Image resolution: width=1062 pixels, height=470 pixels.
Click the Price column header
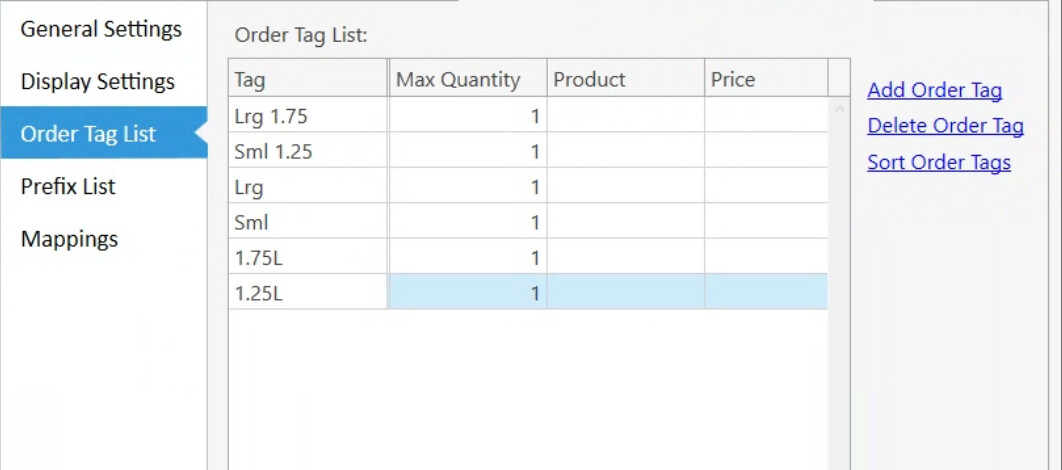pyautogui.click(x=766, y=80)
